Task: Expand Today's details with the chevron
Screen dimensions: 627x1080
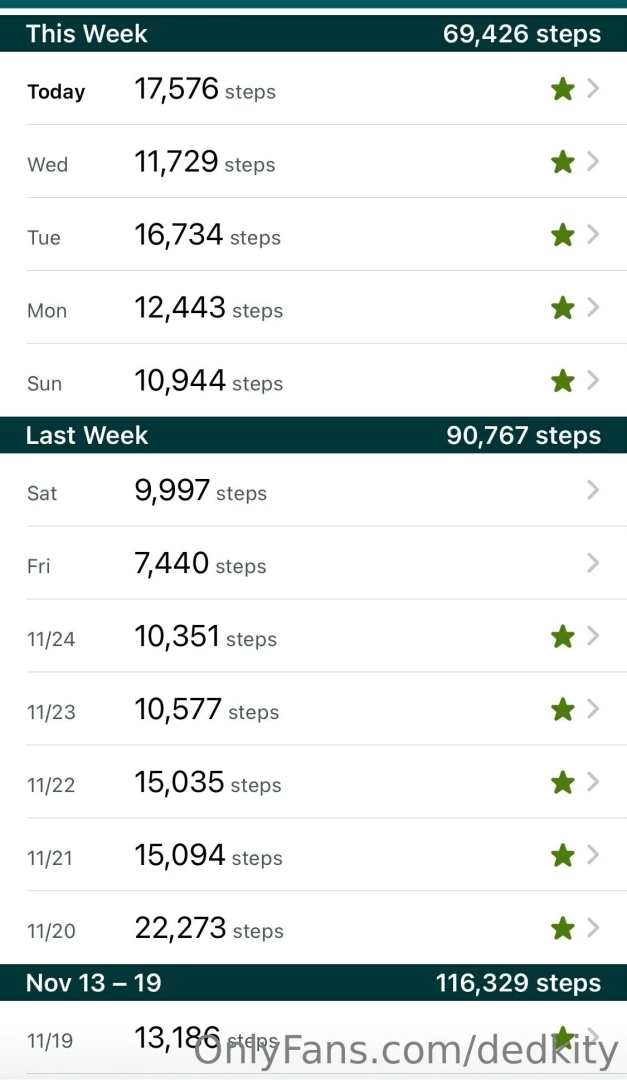Action: [x=593, y=89]
